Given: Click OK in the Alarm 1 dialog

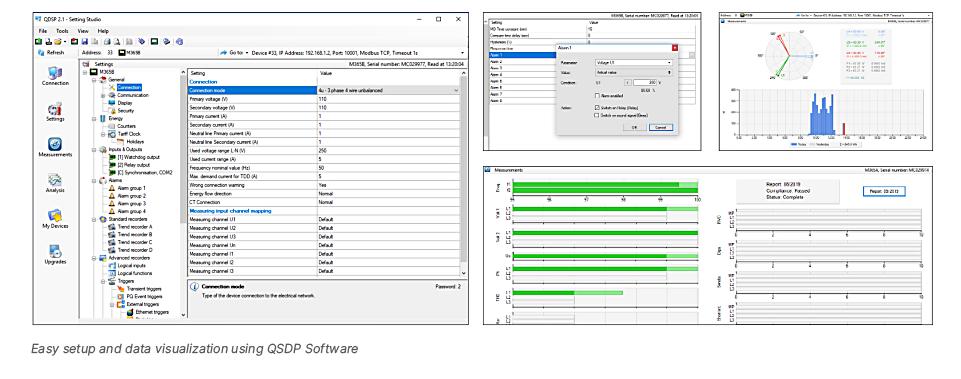Looking at the screenshot, I should click(x=634, y=128).
